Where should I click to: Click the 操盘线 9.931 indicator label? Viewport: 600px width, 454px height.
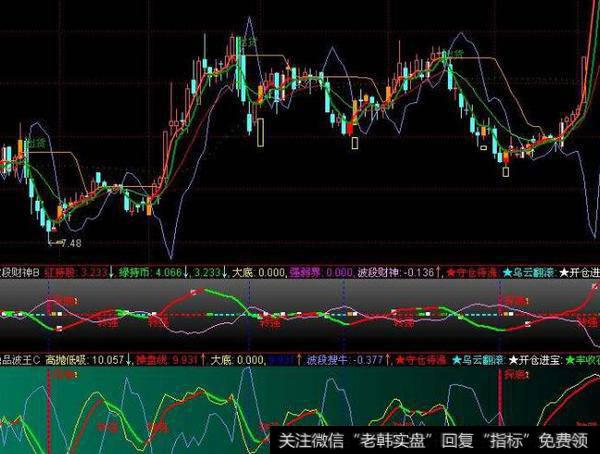point(166,358)
